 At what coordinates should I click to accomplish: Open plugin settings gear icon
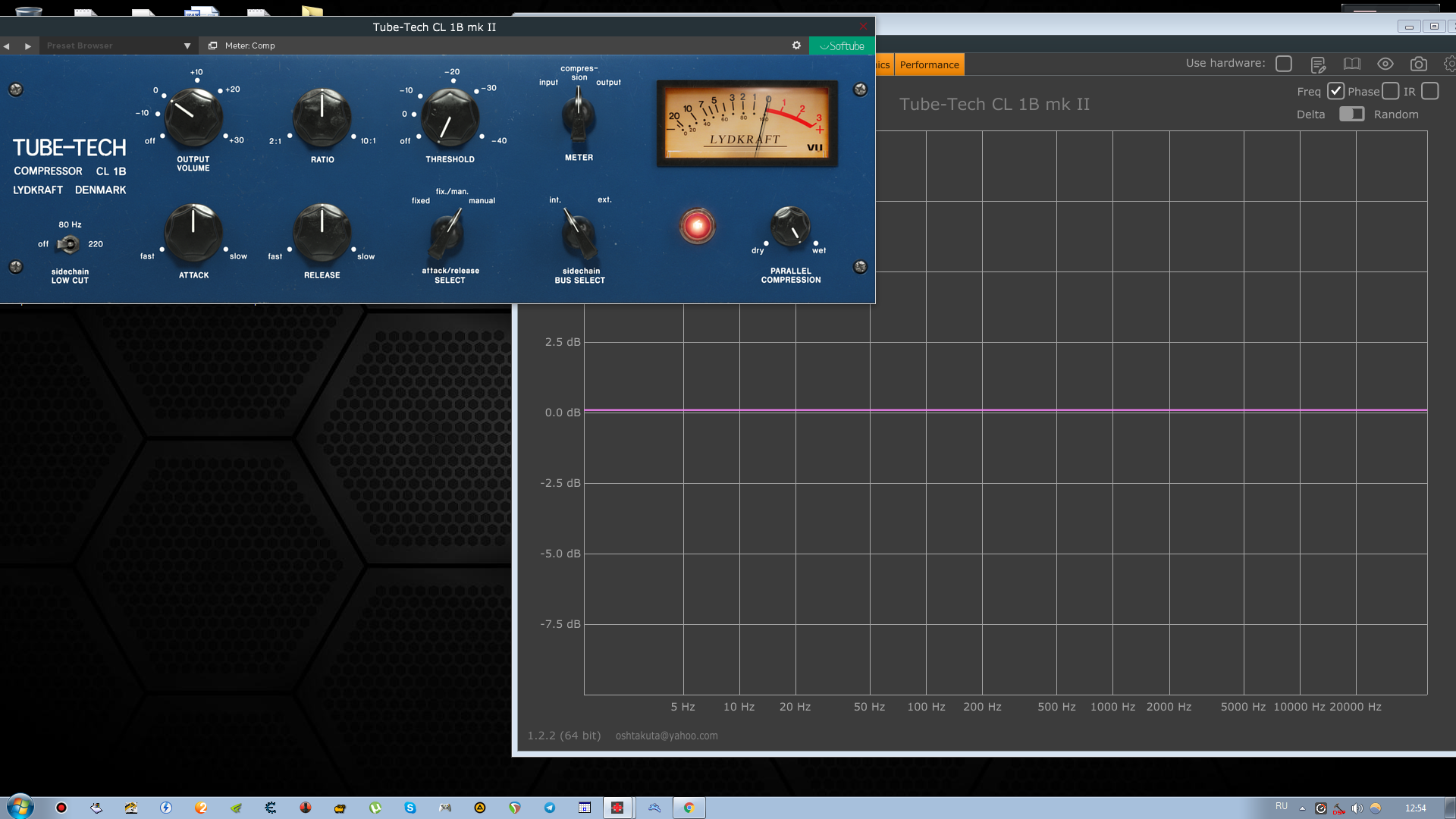click(796, 45)
